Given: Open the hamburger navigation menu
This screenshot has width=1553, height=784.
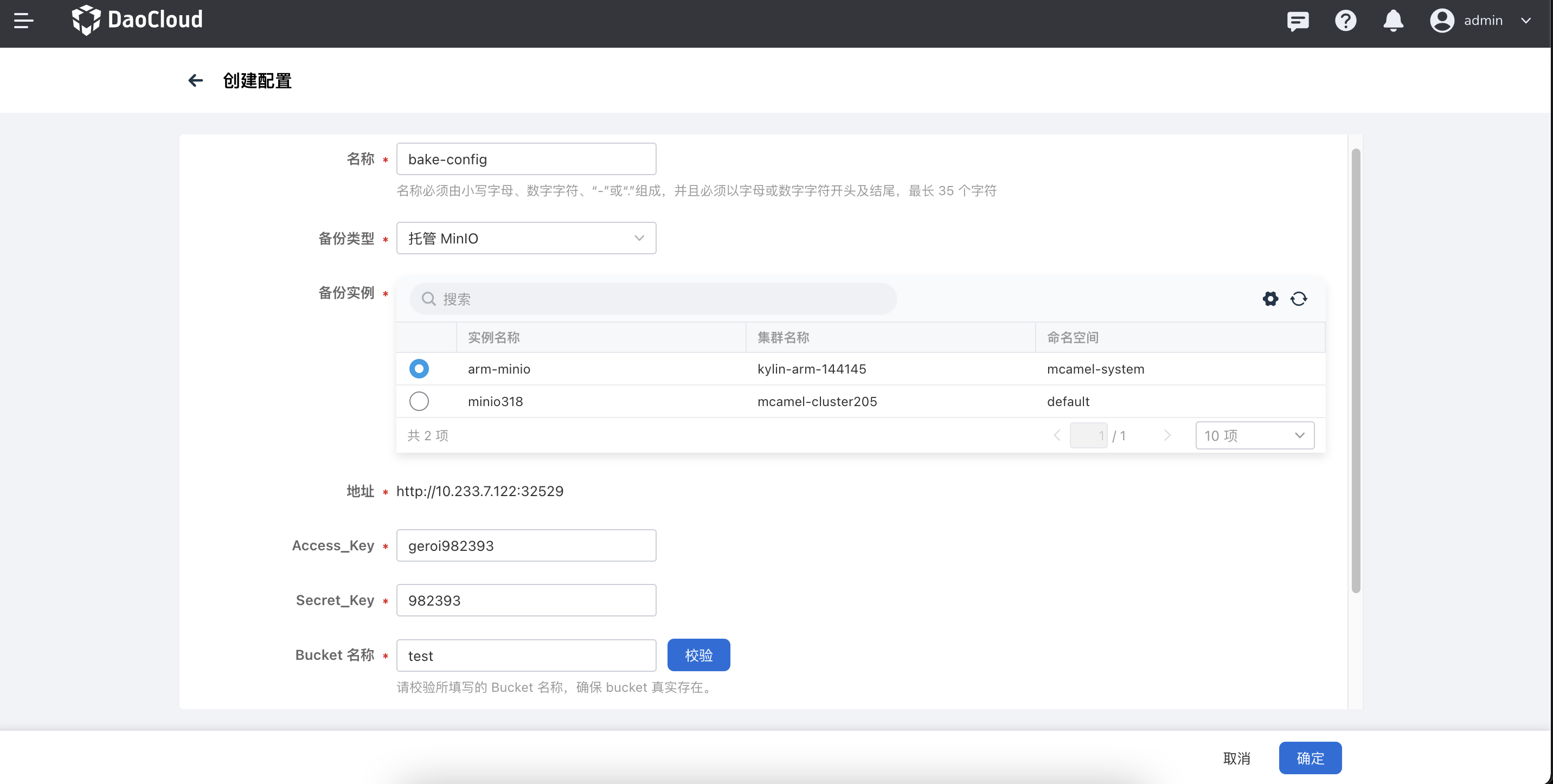Looking at the screenshot, I should coord(23,21).
